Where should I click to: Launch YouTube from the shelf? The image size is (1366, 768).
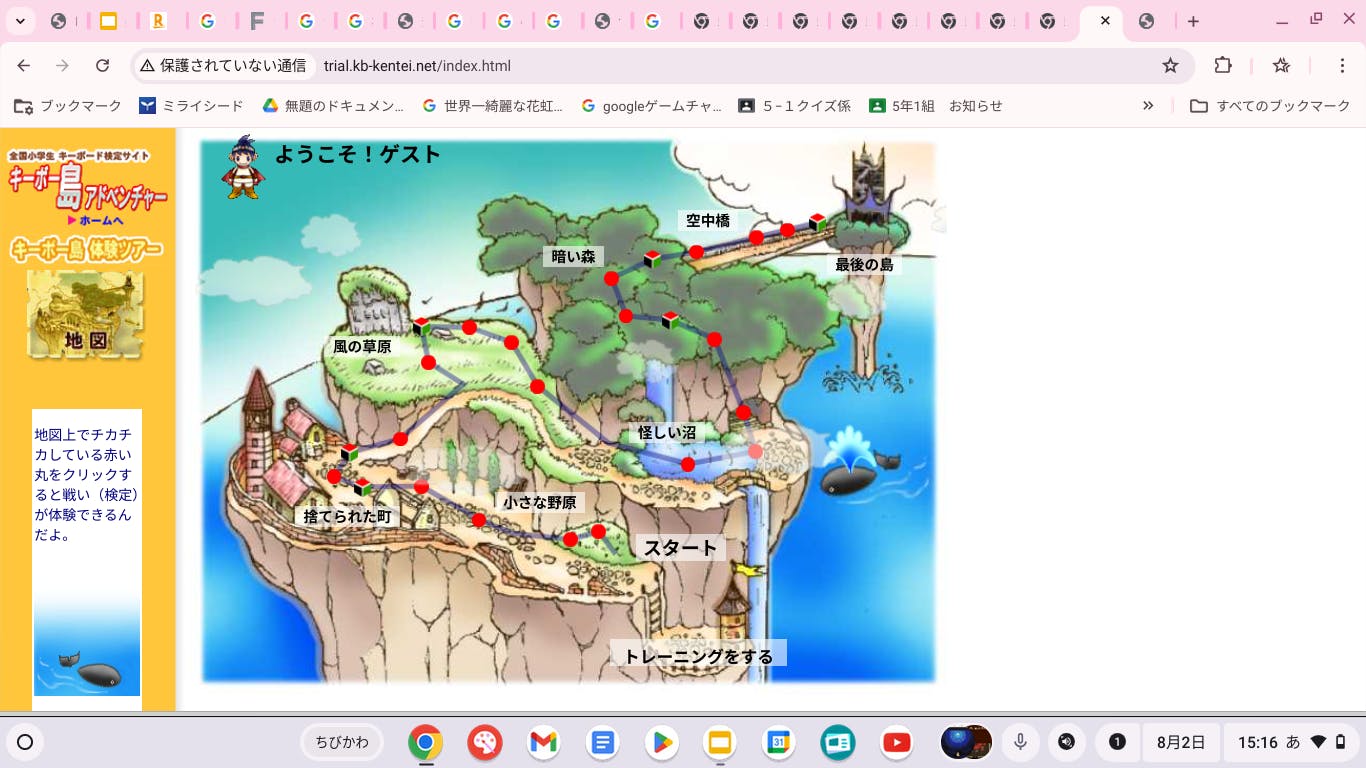pyautogui.click(x=897, y=742)
